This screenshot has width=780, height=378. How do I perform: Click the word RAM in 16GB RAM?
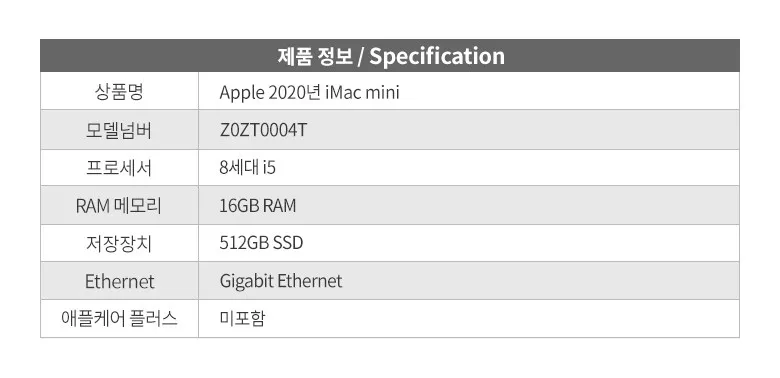[x=279, y=205]
